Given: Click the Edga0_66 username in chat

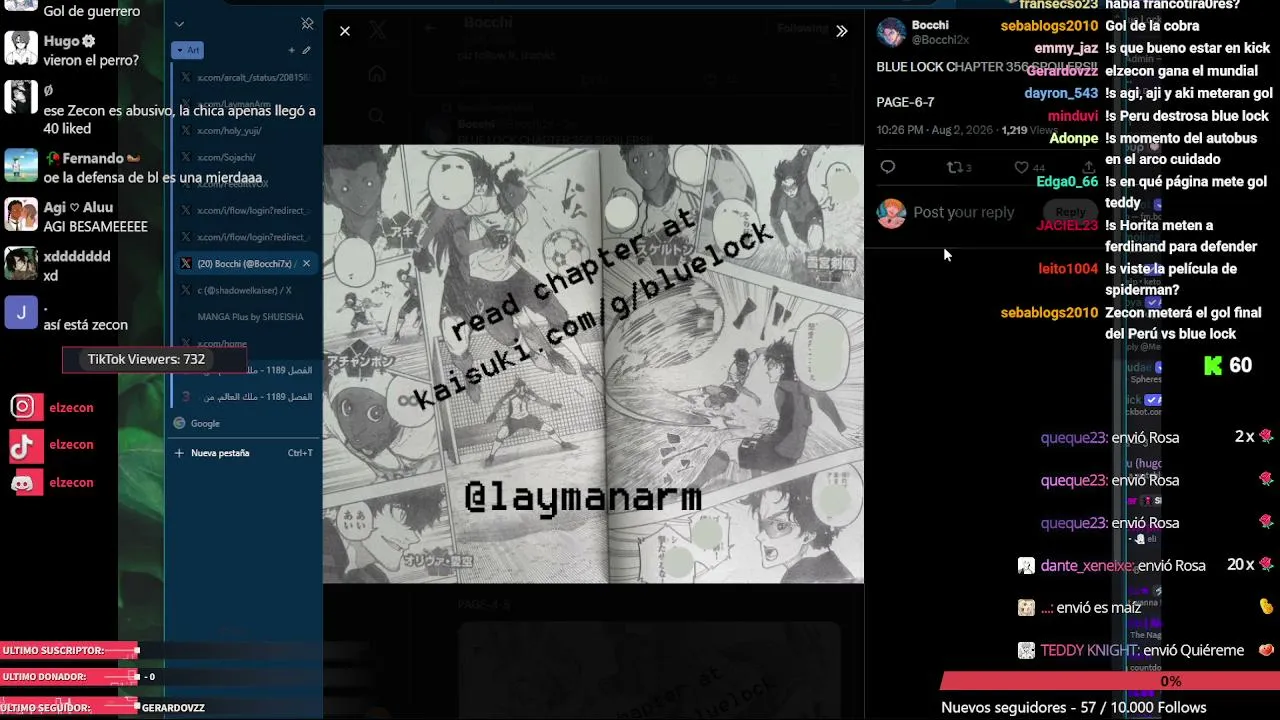Looking at the screenshot, I should (x=1067, y=182).
